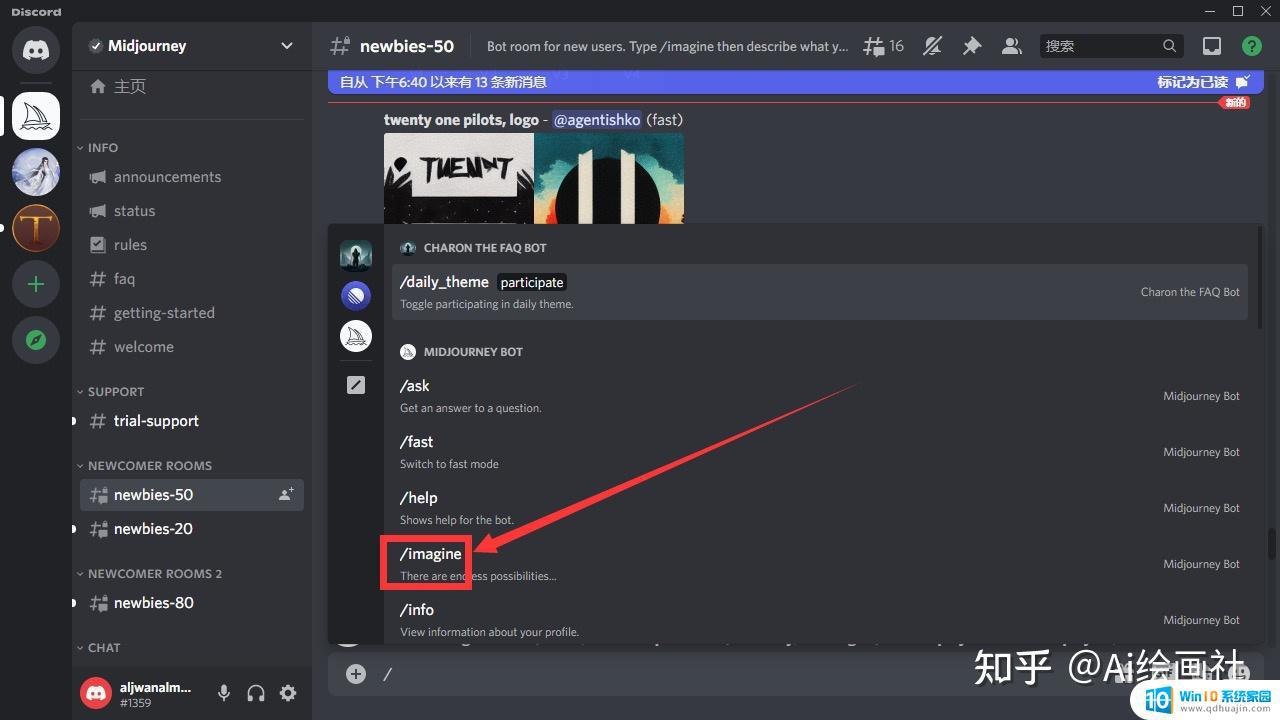The width and height of the screenshot is (1280, 720).
Task: Select /daily_theme participate command
Action: pos(820,292)
